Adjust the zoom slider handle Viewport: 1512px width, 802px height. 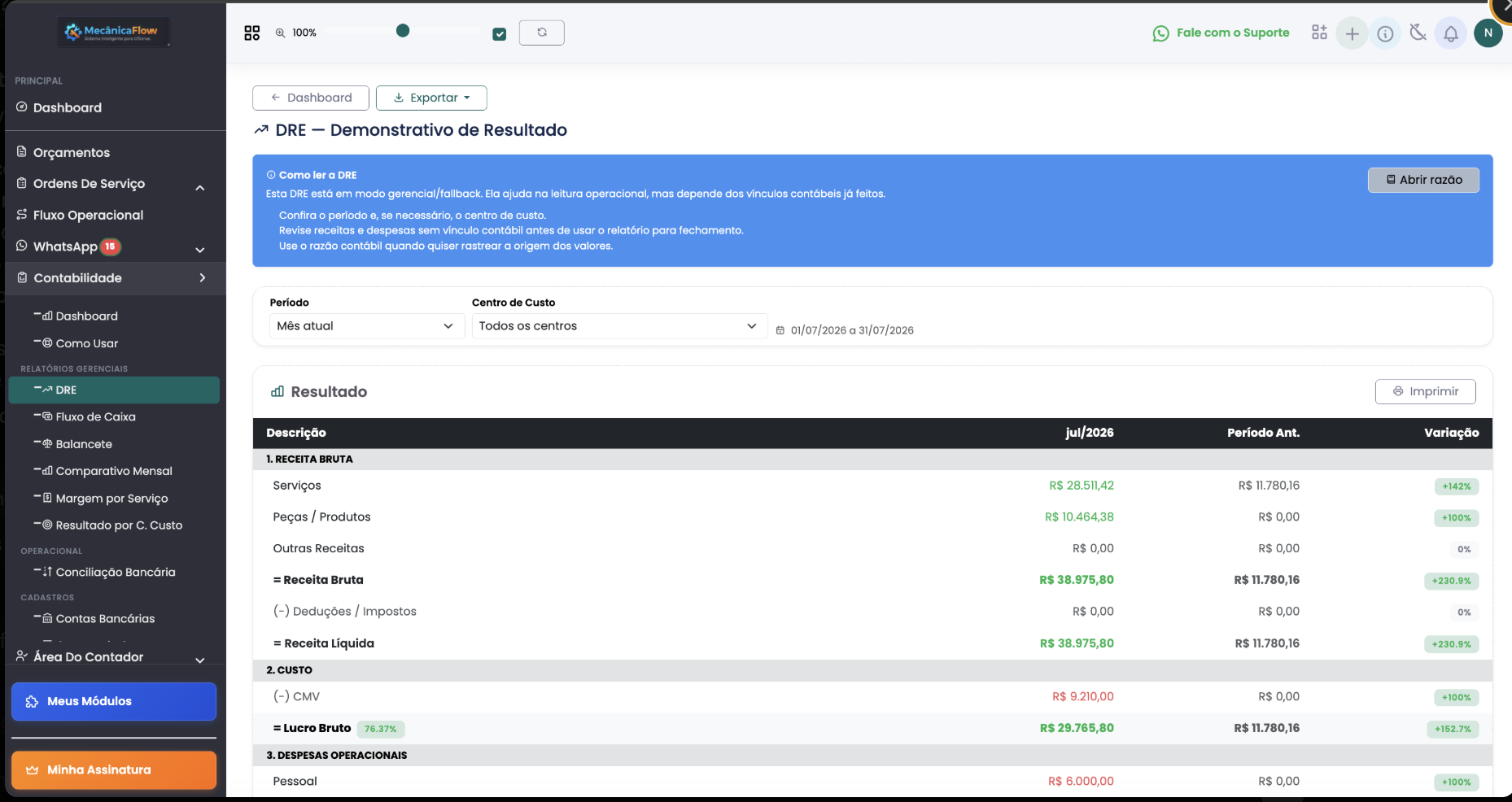pos(403,31)
